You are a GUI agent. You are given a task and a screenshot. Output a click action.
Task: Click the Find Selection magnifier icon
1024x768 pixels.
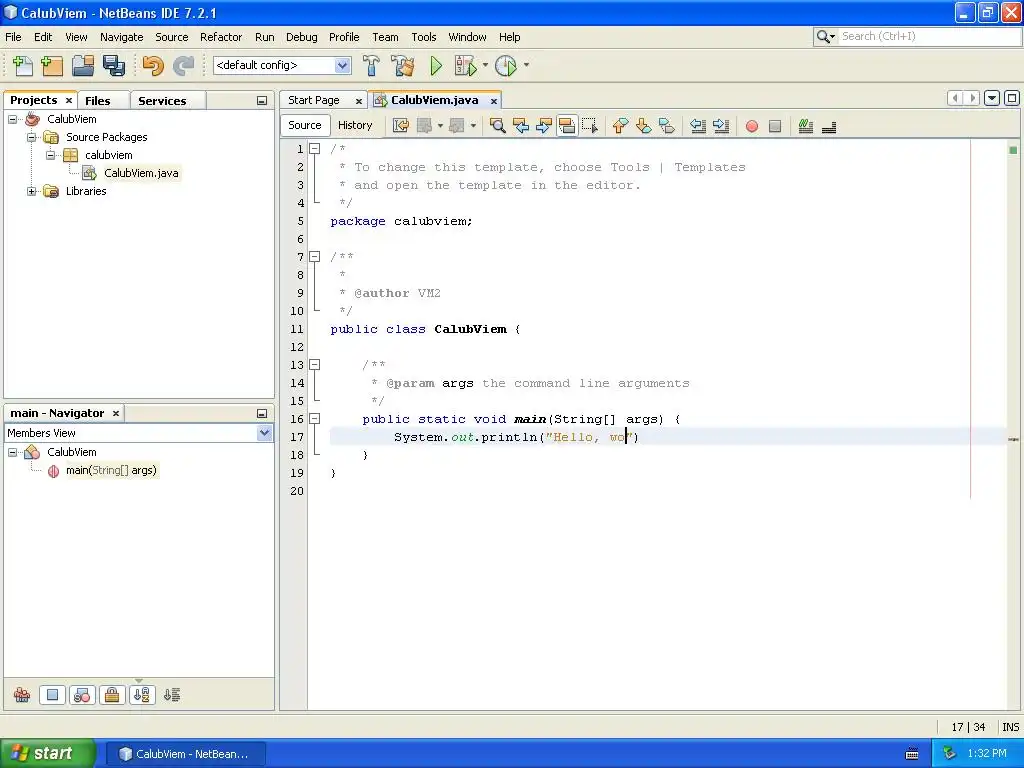click(x=498, y=125)
